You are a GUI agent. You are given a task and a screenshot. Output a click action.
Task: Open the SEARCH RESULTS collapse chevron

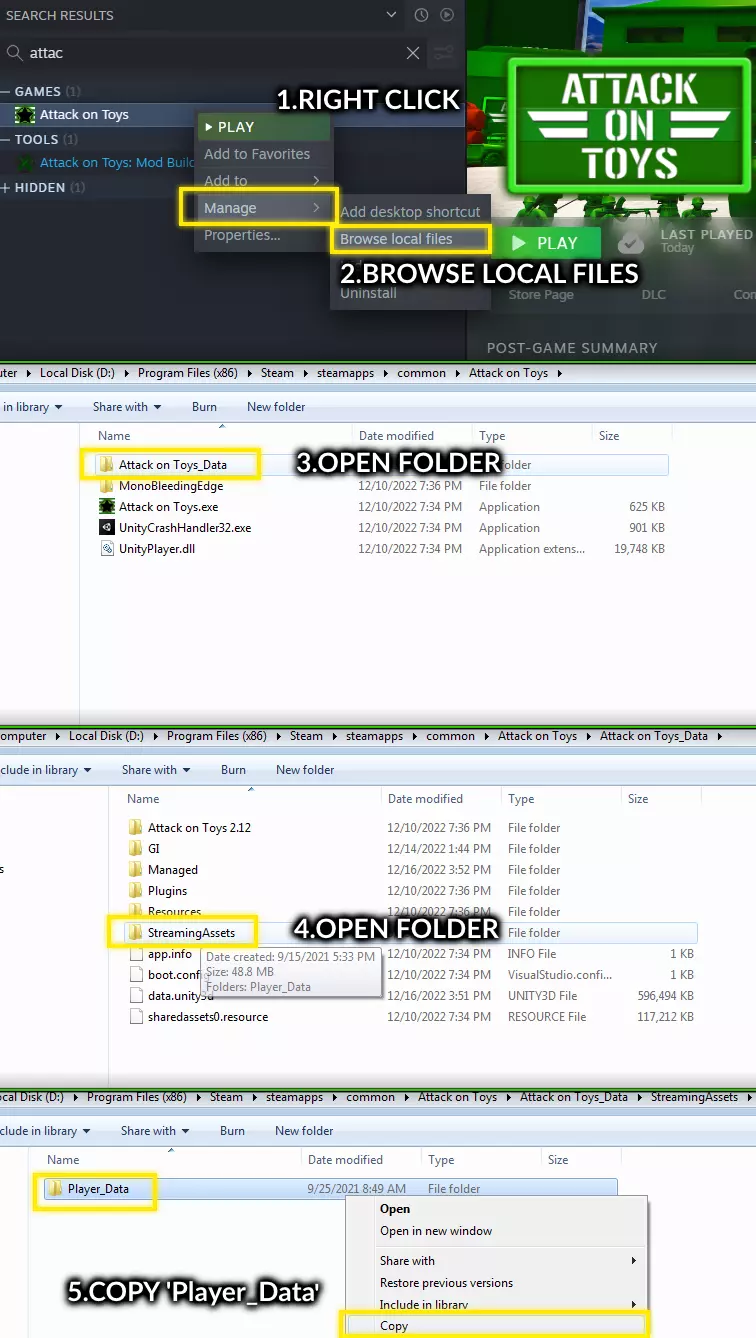pyautogui.click(x=391, y=15)
